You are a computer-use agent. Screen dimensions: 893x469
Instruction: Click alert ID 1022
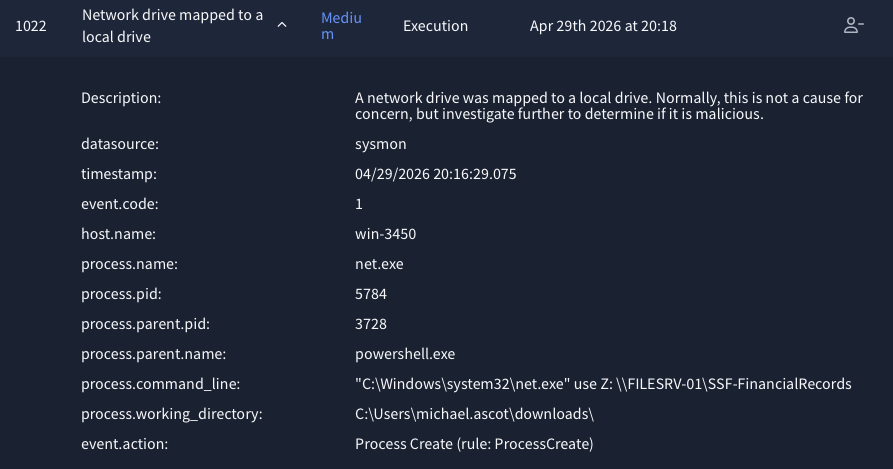(31, 26)
